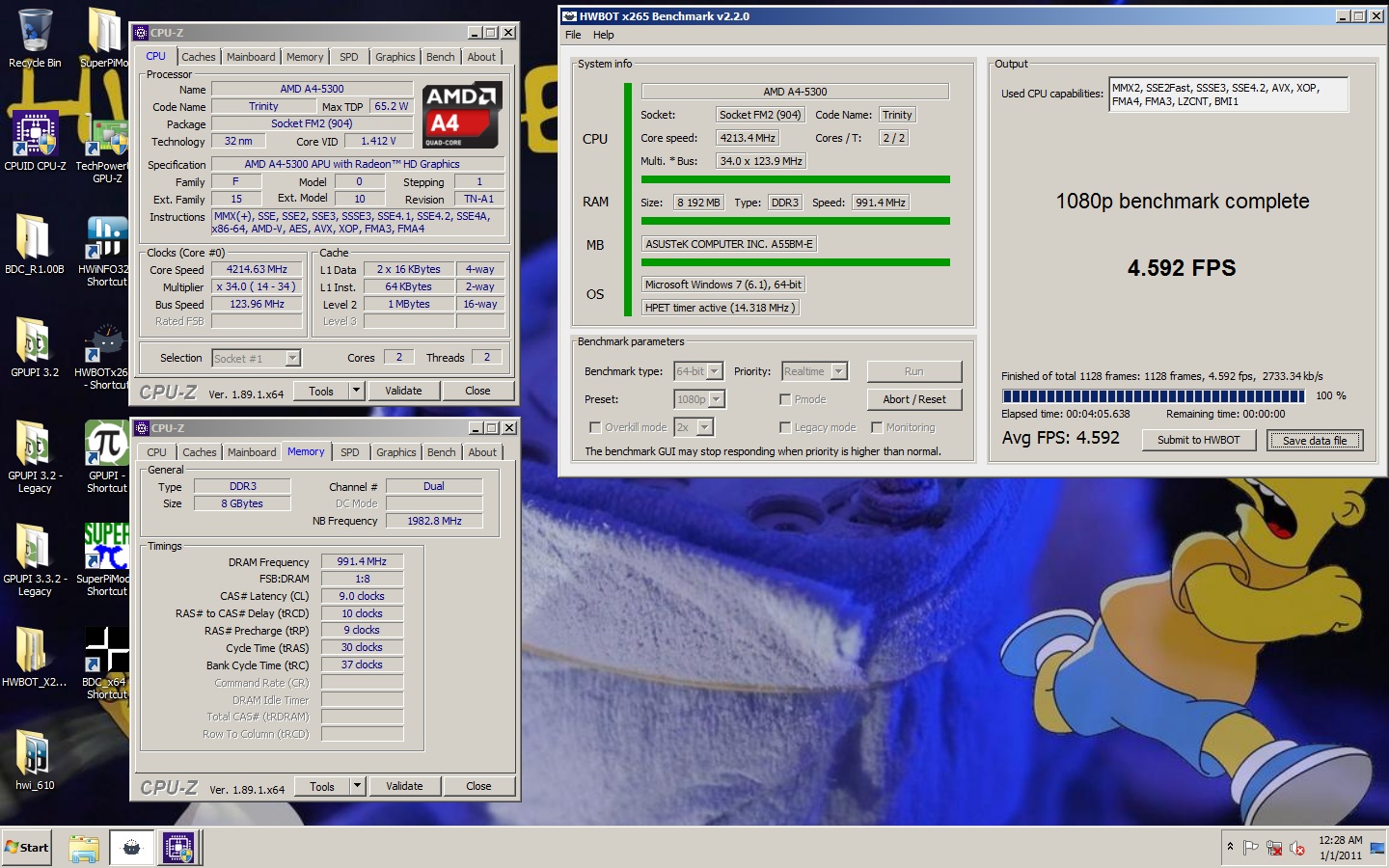
Task: Click Validate in lower CPU-Z window
Action: (x=404, y=786)
